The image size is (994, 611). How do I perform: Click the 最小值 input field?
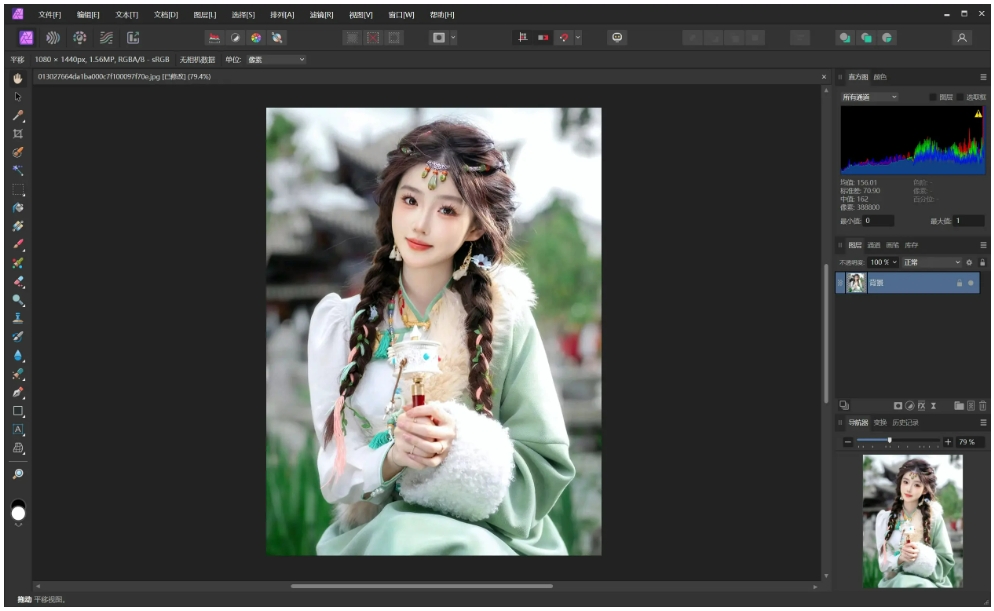(878, 221)
